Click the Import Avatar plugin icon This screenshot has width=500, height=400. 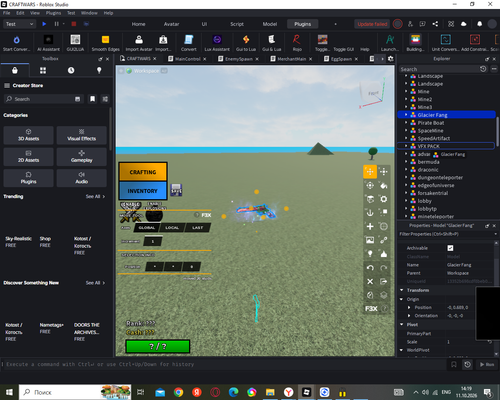tap(139, 43)
